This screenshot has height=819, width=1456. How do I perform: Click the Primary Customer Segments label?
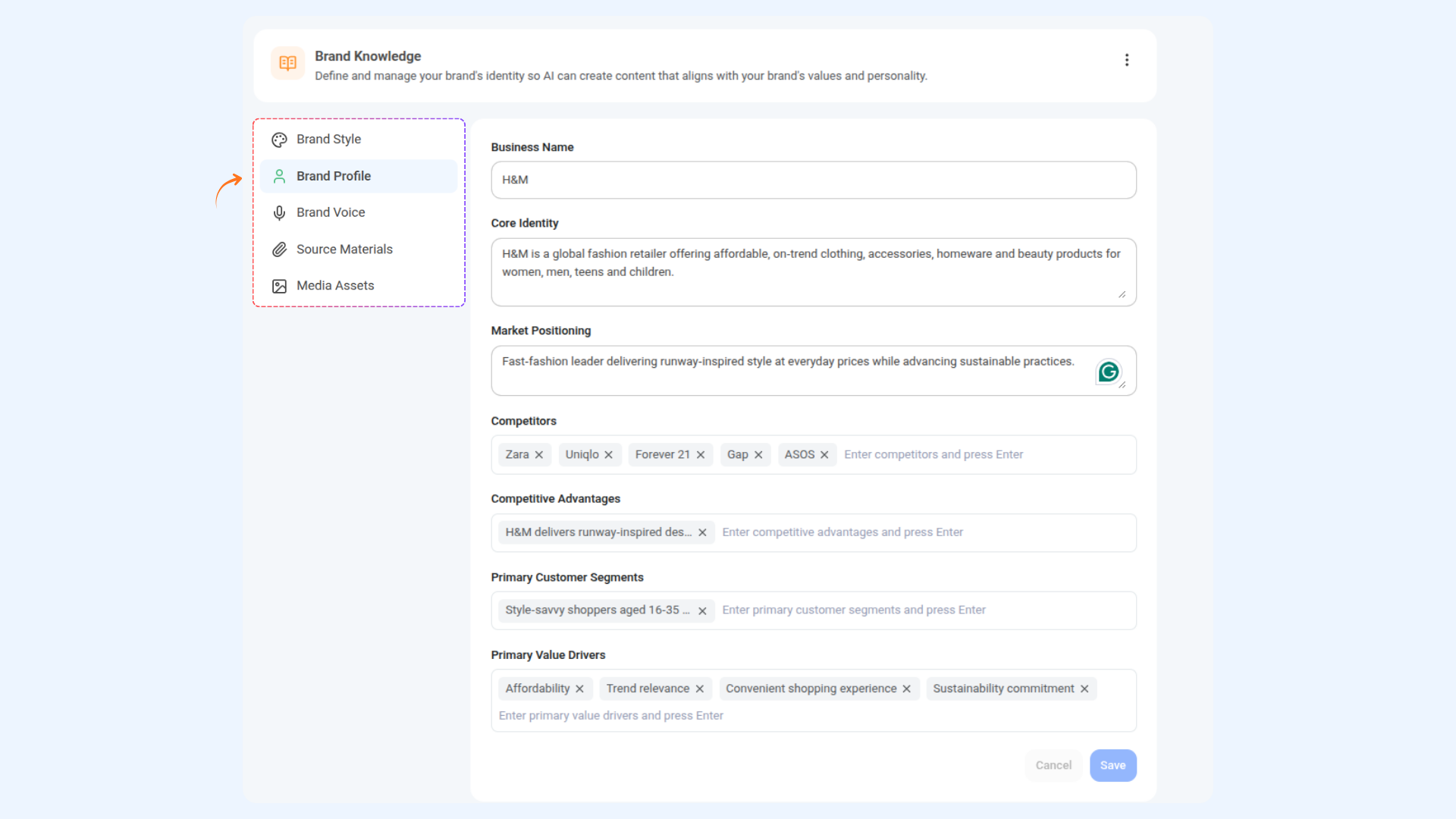pyautogui.click(x=567, y=578)
